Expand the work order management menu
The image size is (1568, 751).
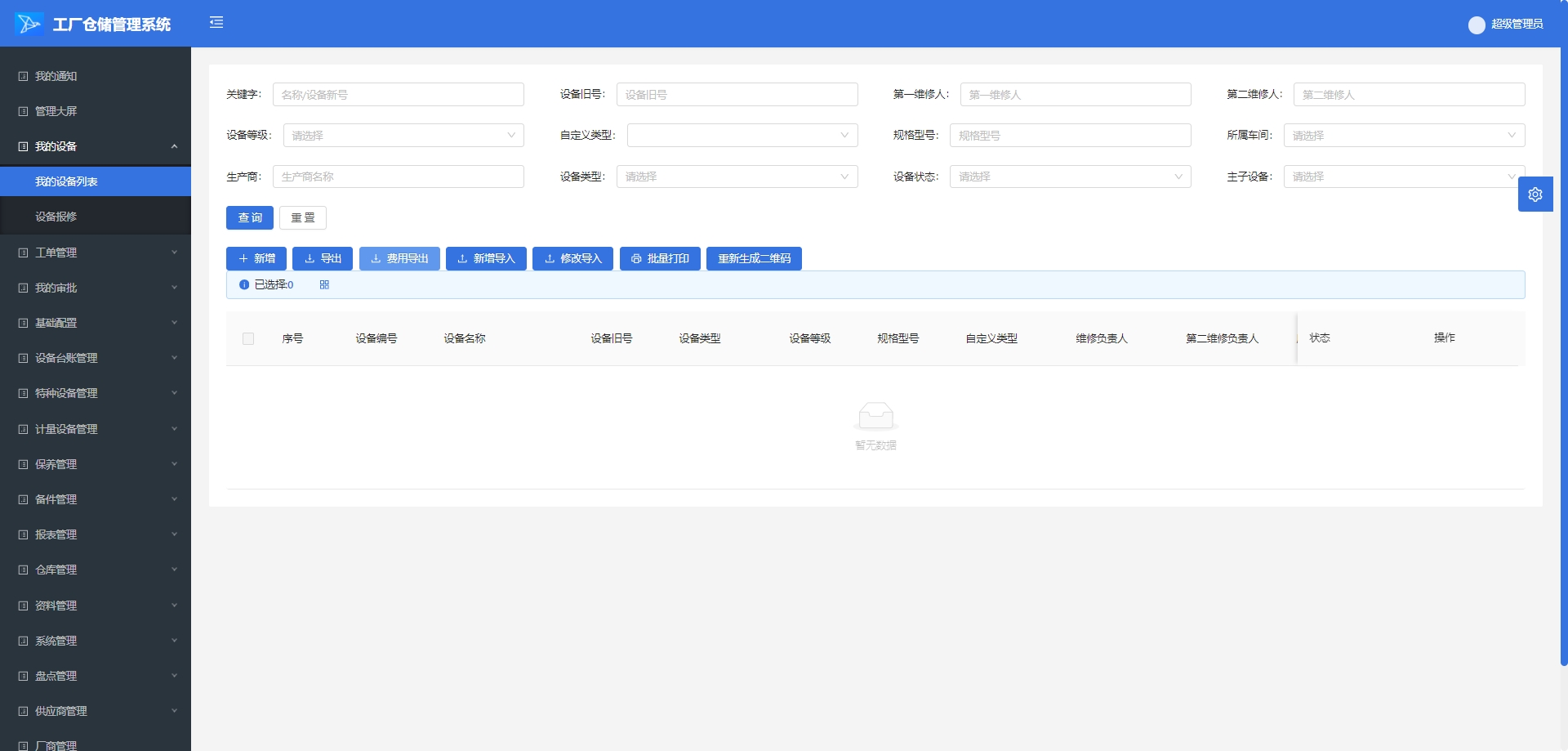click(x=96, y=253)
